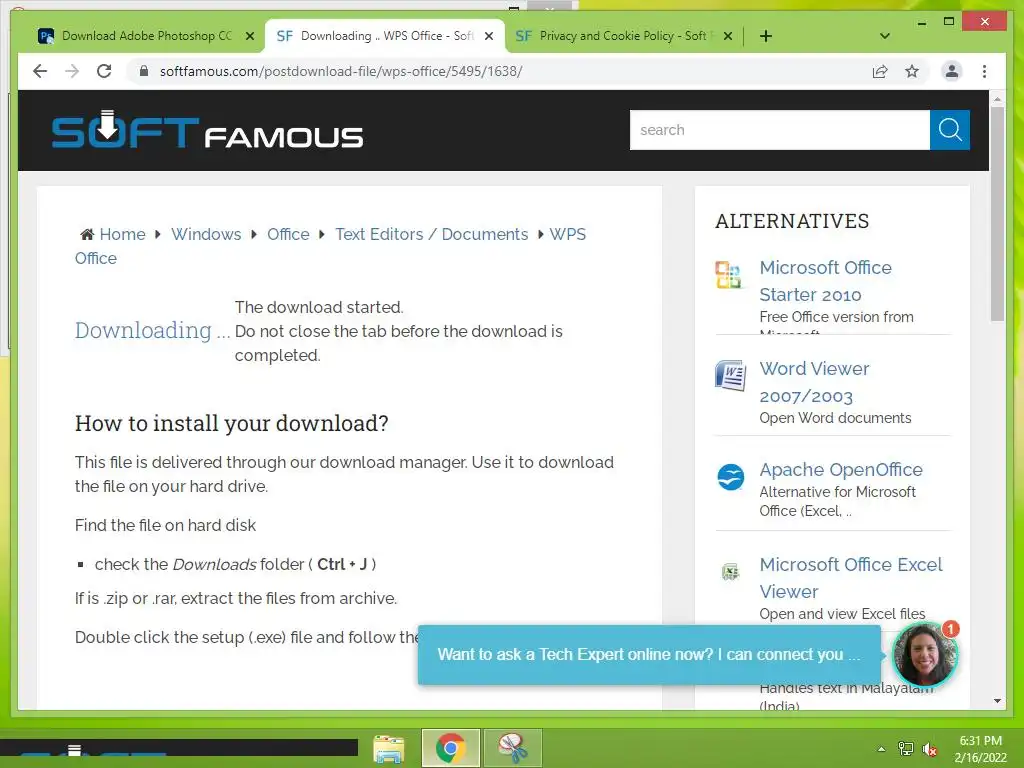Click the 'How to install your download?' heading

coord(232,423)
